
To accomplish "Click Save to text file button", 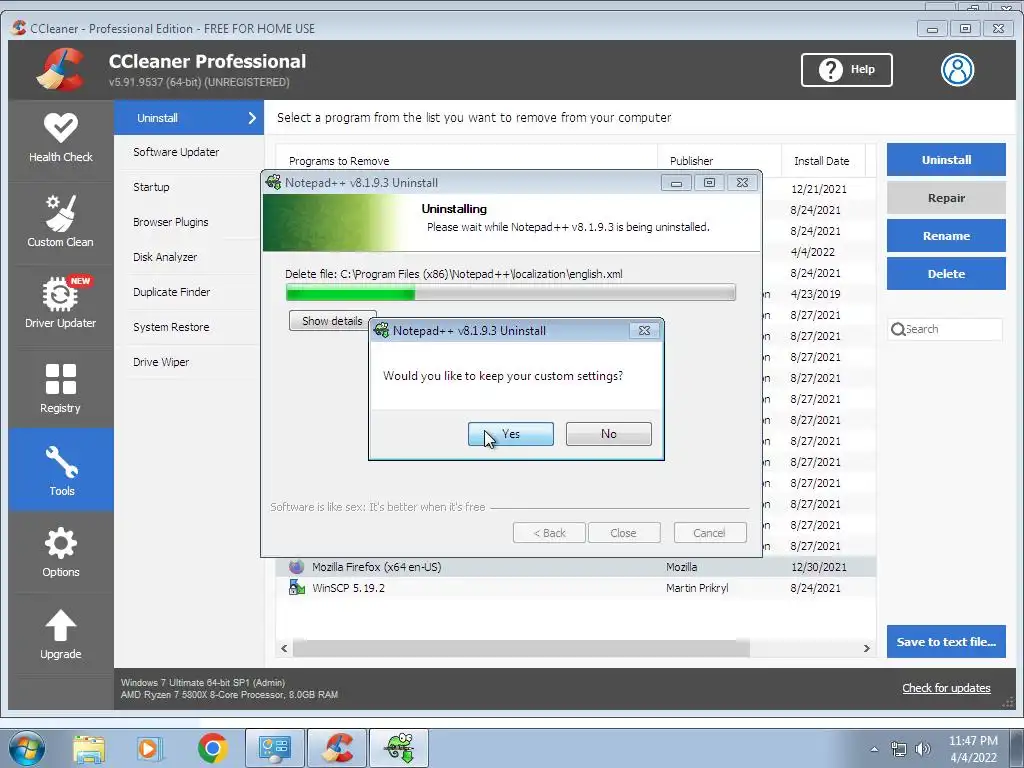I will pyautogui.click(x=946, y=641).
